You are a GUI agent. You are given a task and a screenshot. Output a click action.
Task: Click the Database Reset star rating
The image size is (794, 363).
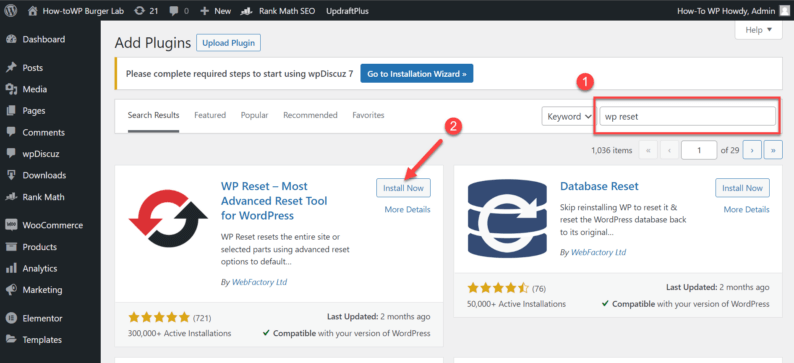coord(498,289)
